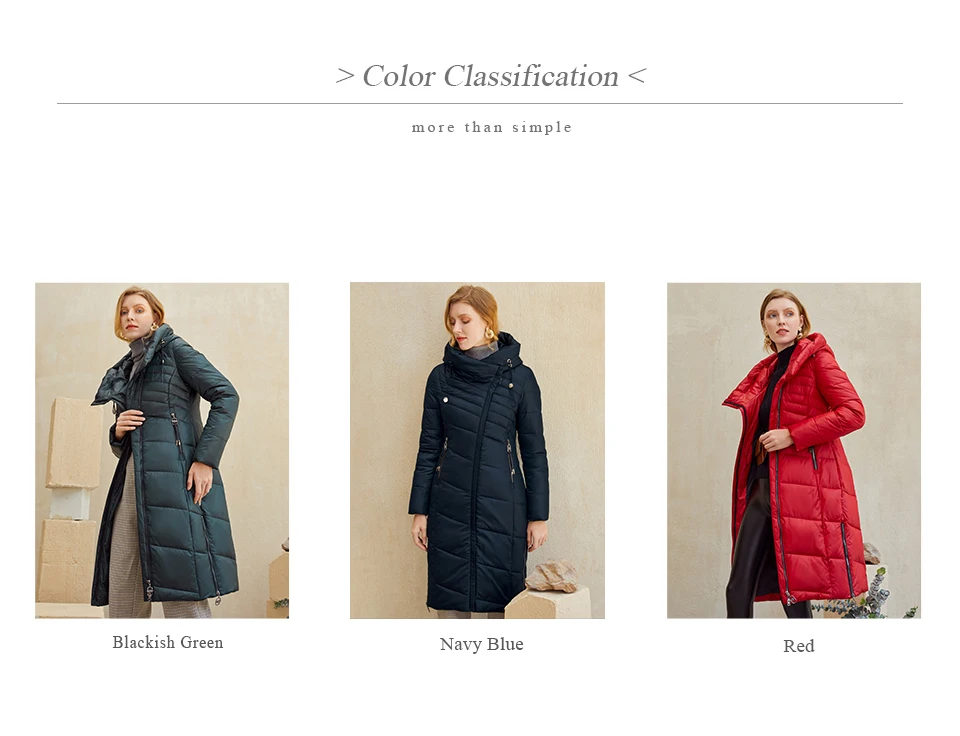The height and width of the screenshot is (736, 960).
Task: Open the Red coat photo
Action: [x=793, y=450]
